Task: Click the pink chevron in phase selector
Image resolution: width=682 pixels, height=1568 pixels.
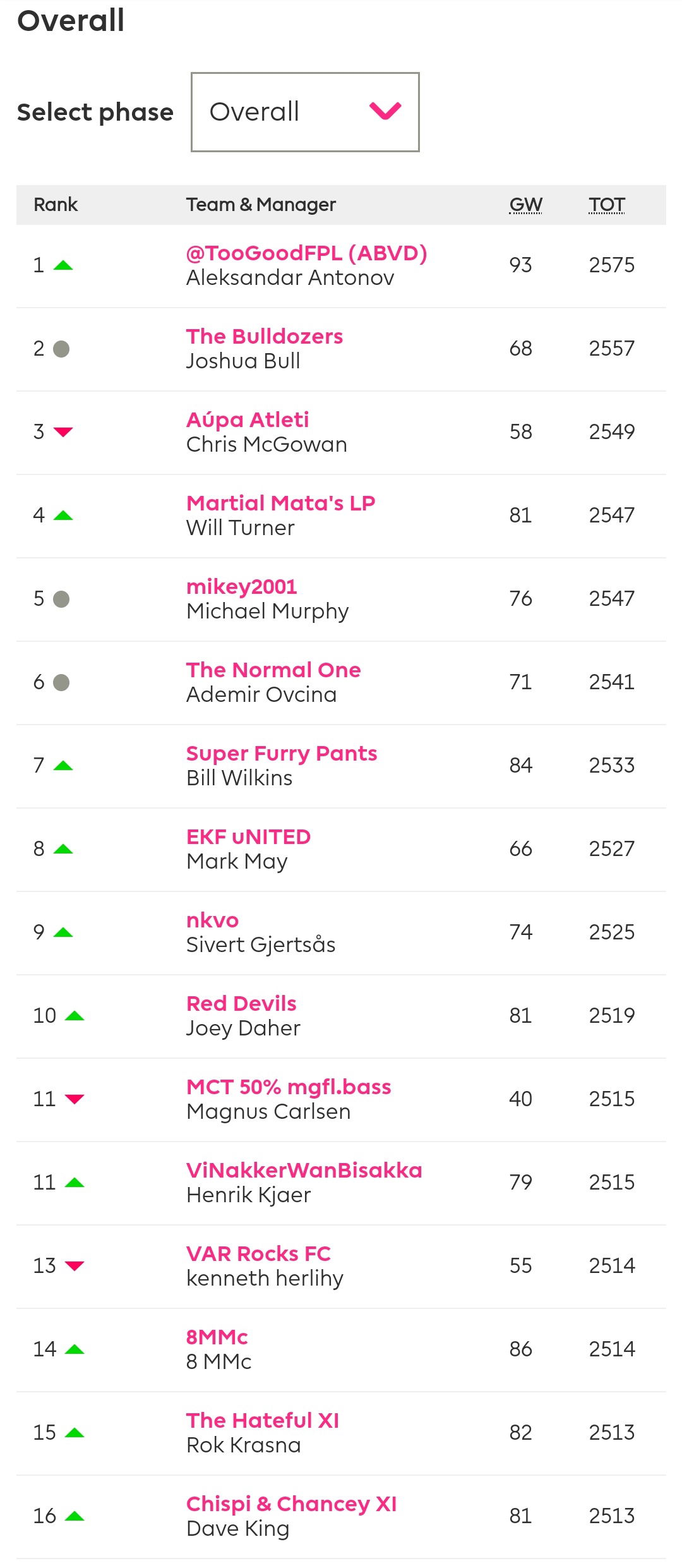Action: point(385,111)
